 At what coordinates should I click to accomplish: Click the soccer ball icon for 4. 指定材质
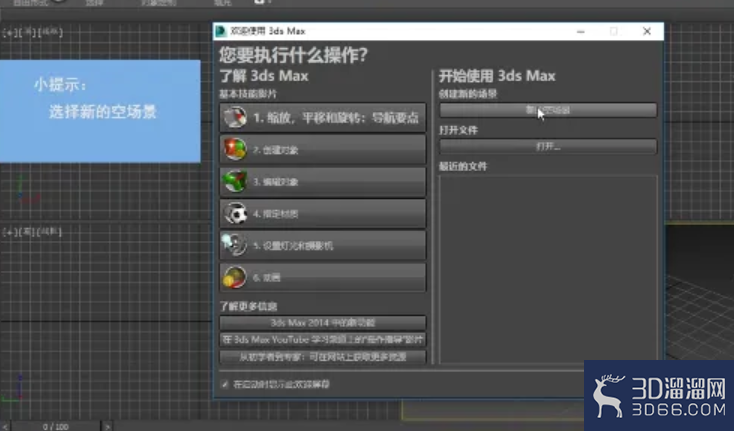[x=235, y=214]
